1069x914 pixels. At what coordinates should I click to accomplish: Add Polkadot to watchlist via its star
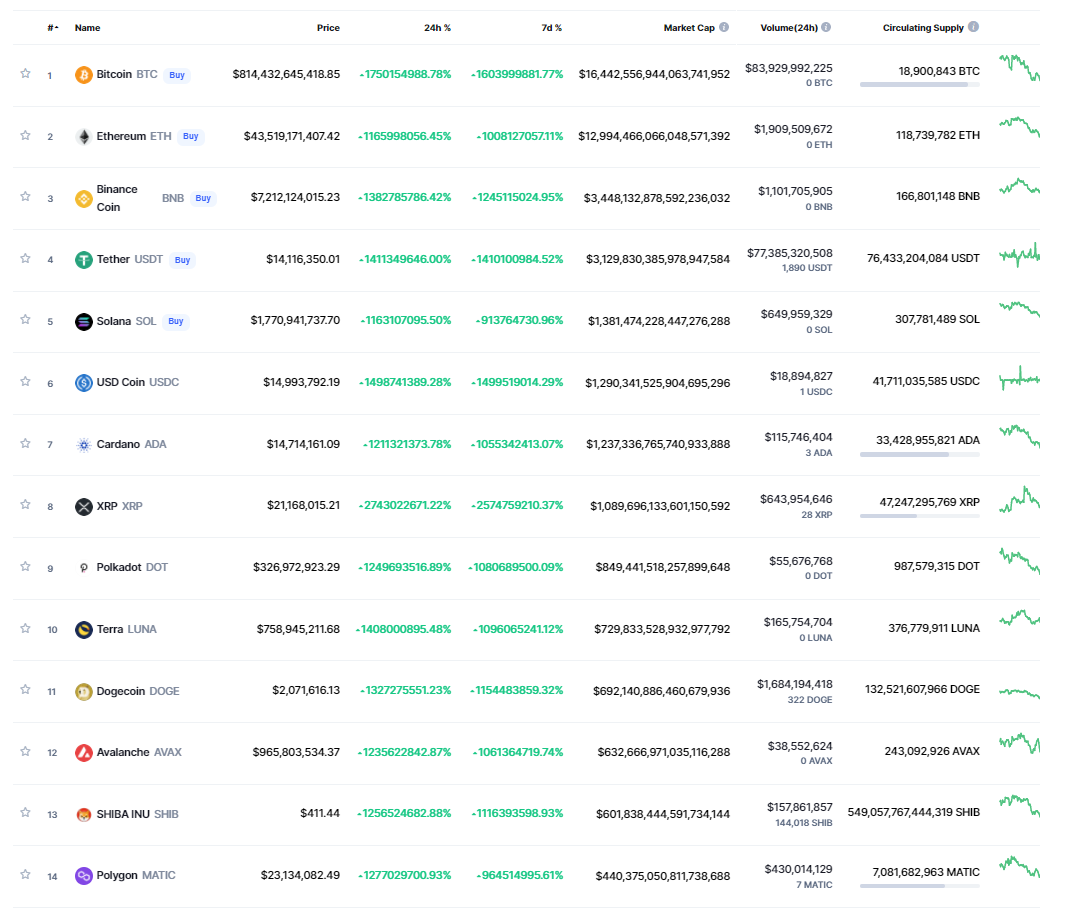pyautogui.click(x=24, y=566)
